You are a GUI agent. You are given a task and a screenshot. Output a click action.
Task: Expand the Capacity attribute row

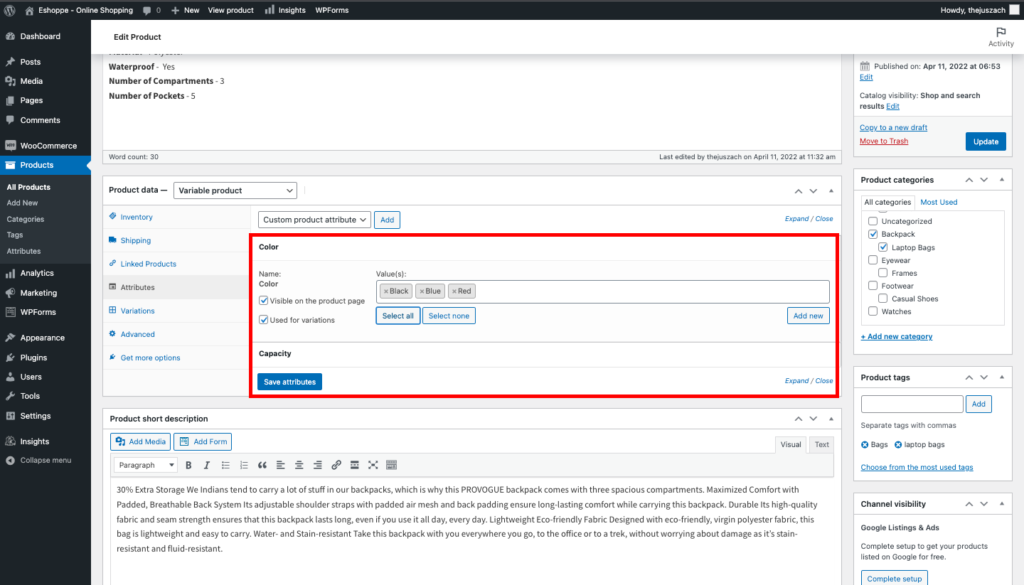pos(543,354)
